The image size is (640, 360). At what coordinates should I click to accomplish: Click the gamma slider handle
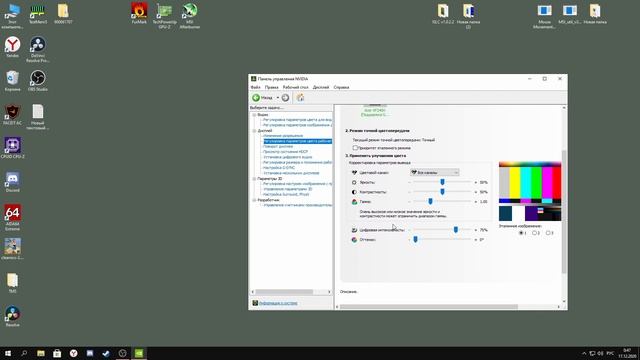430,202
